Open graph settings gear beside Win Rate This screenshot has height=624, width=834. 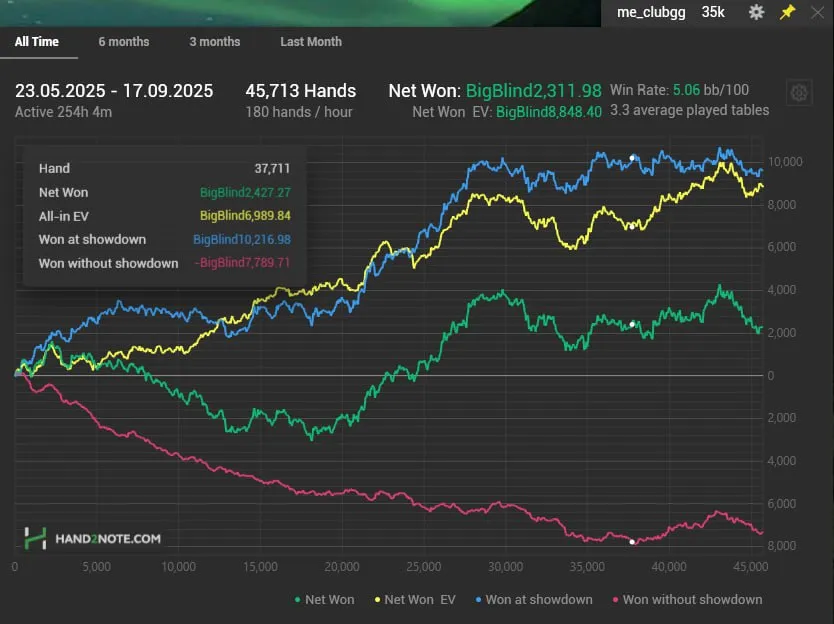(799, 93)
